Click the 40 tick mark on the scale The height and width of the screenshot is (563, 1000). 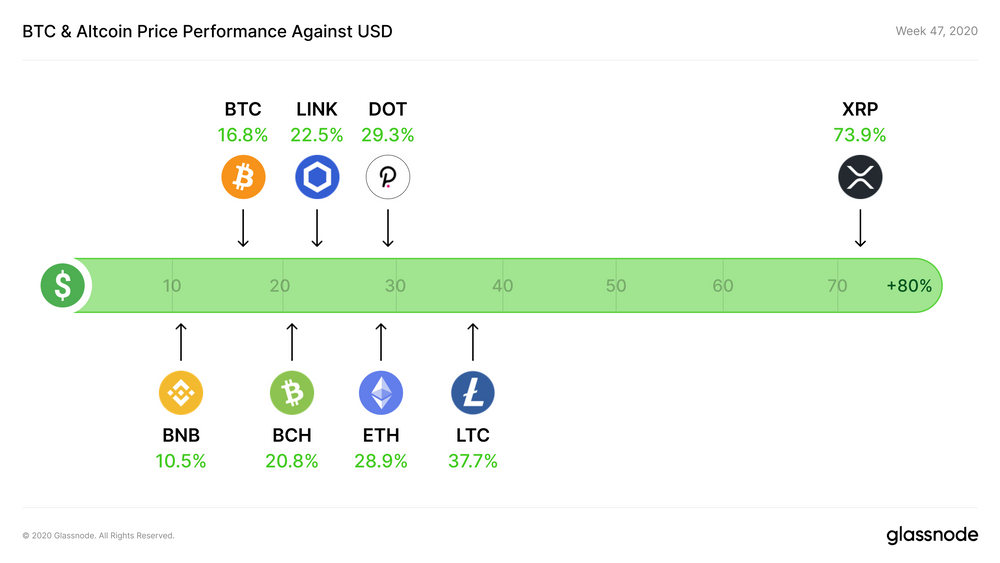503,286
